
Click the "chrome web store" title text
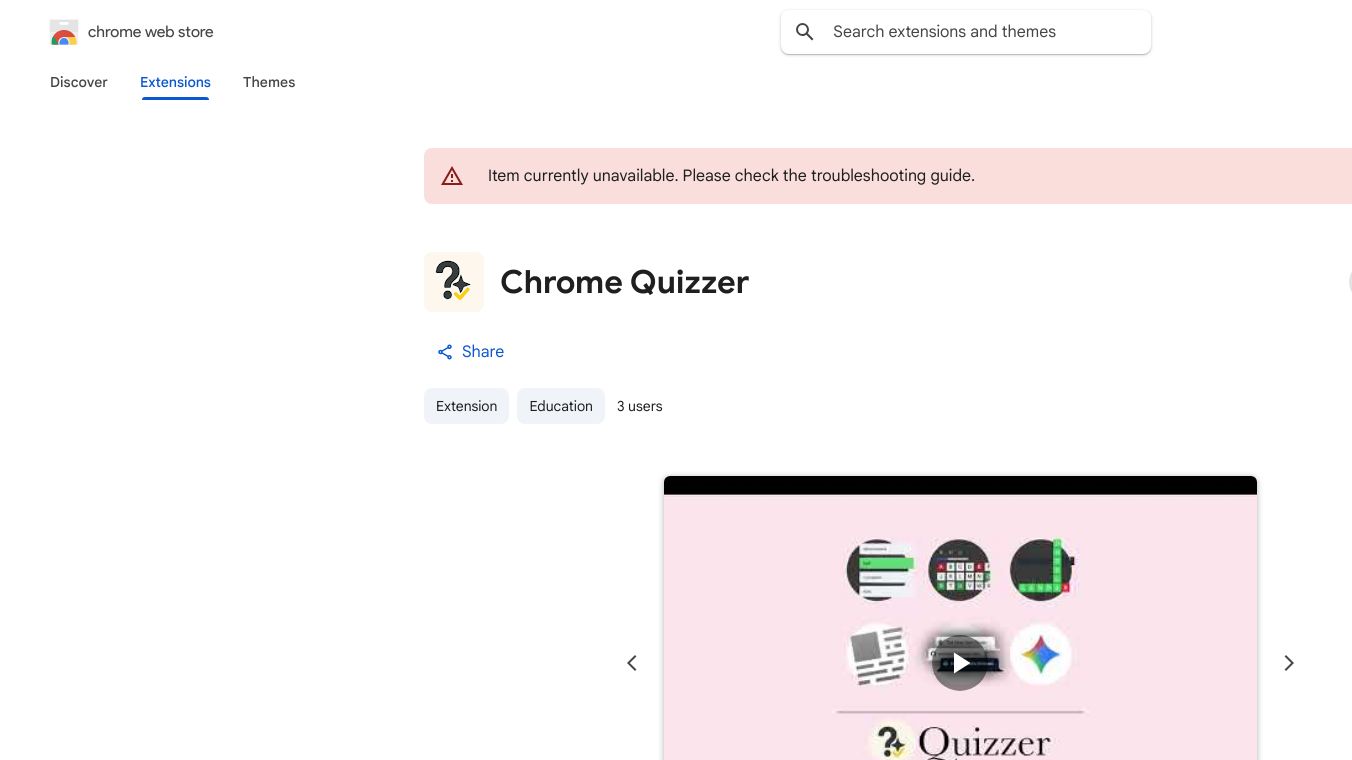(x=151, y=32)
